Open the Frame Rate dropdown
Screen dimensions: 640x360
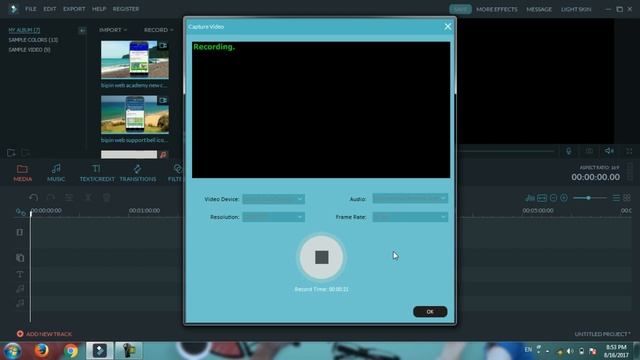pos(410,217)
